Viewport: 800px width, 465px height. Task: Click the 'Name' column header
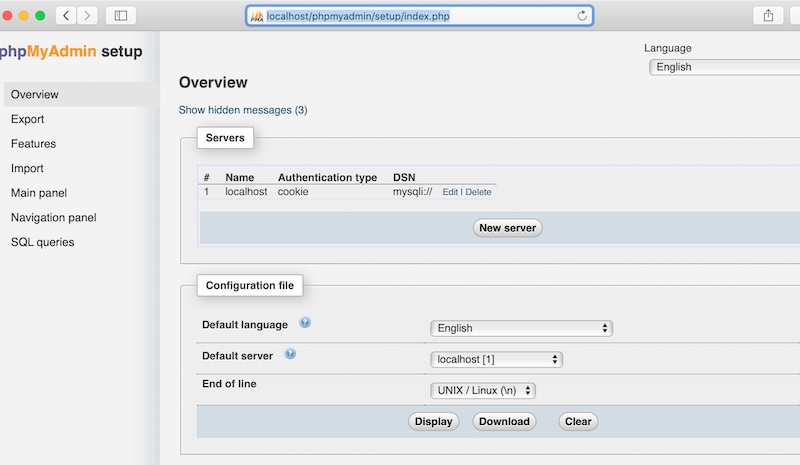pyautogui.click(x=240, y=177)
